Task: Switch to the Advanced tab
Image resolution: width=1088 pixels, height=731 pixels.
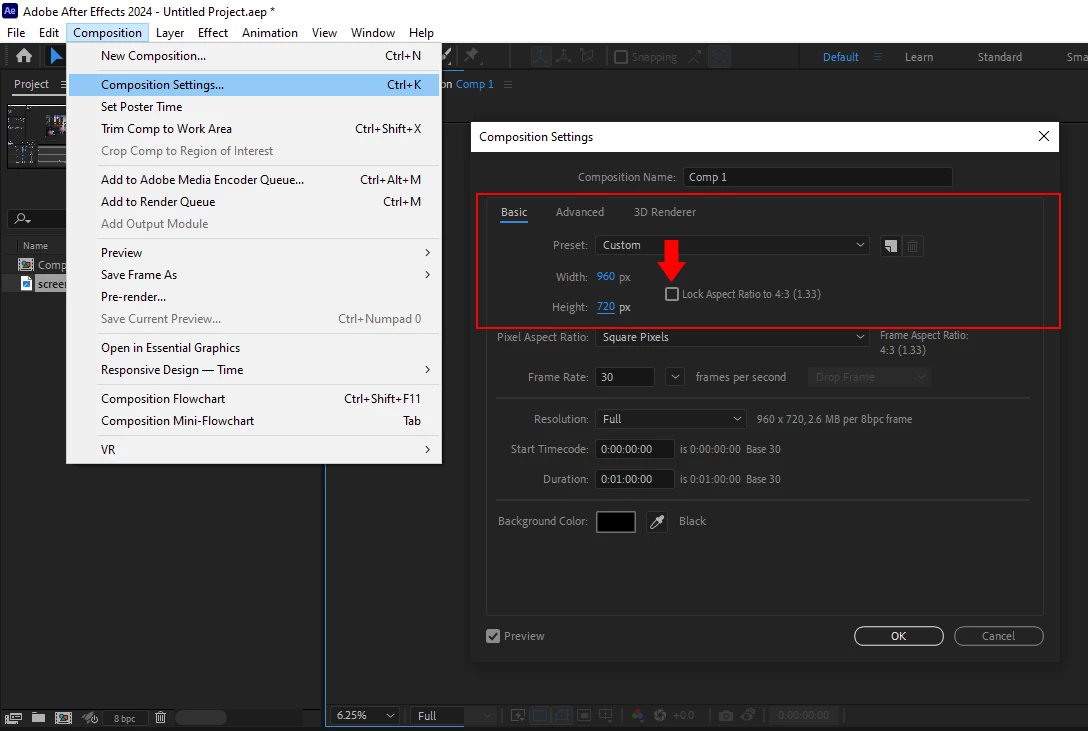Action: [579, 212]
